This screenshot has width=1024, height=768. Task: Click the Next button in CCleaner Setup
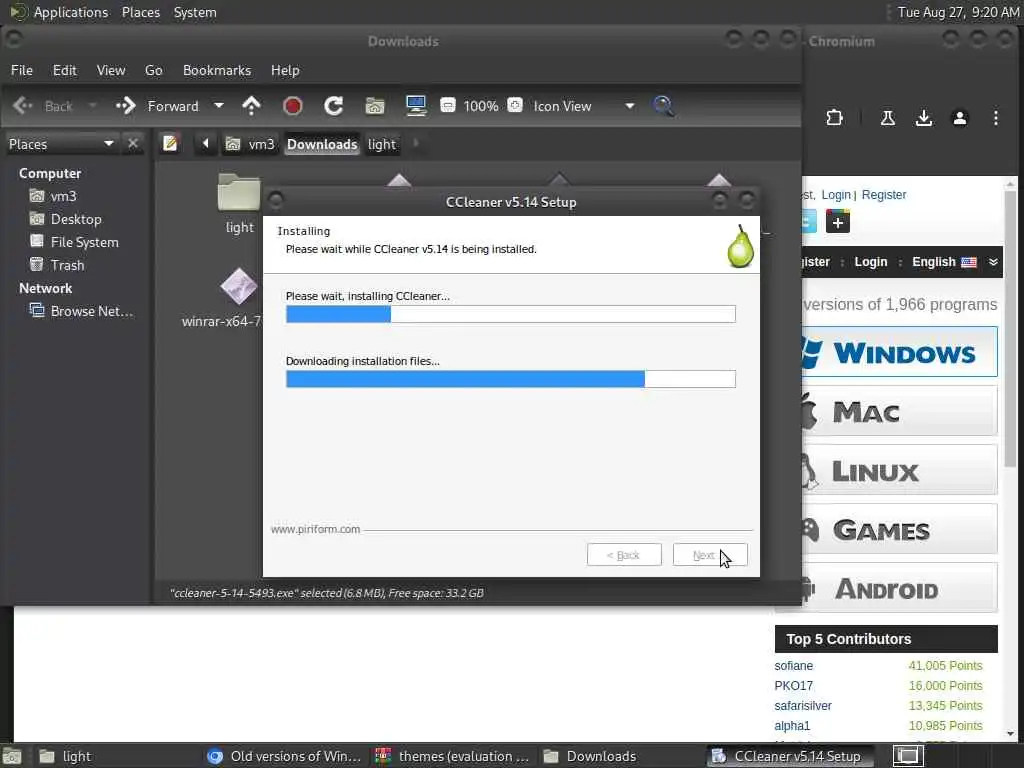click(710, 555)
